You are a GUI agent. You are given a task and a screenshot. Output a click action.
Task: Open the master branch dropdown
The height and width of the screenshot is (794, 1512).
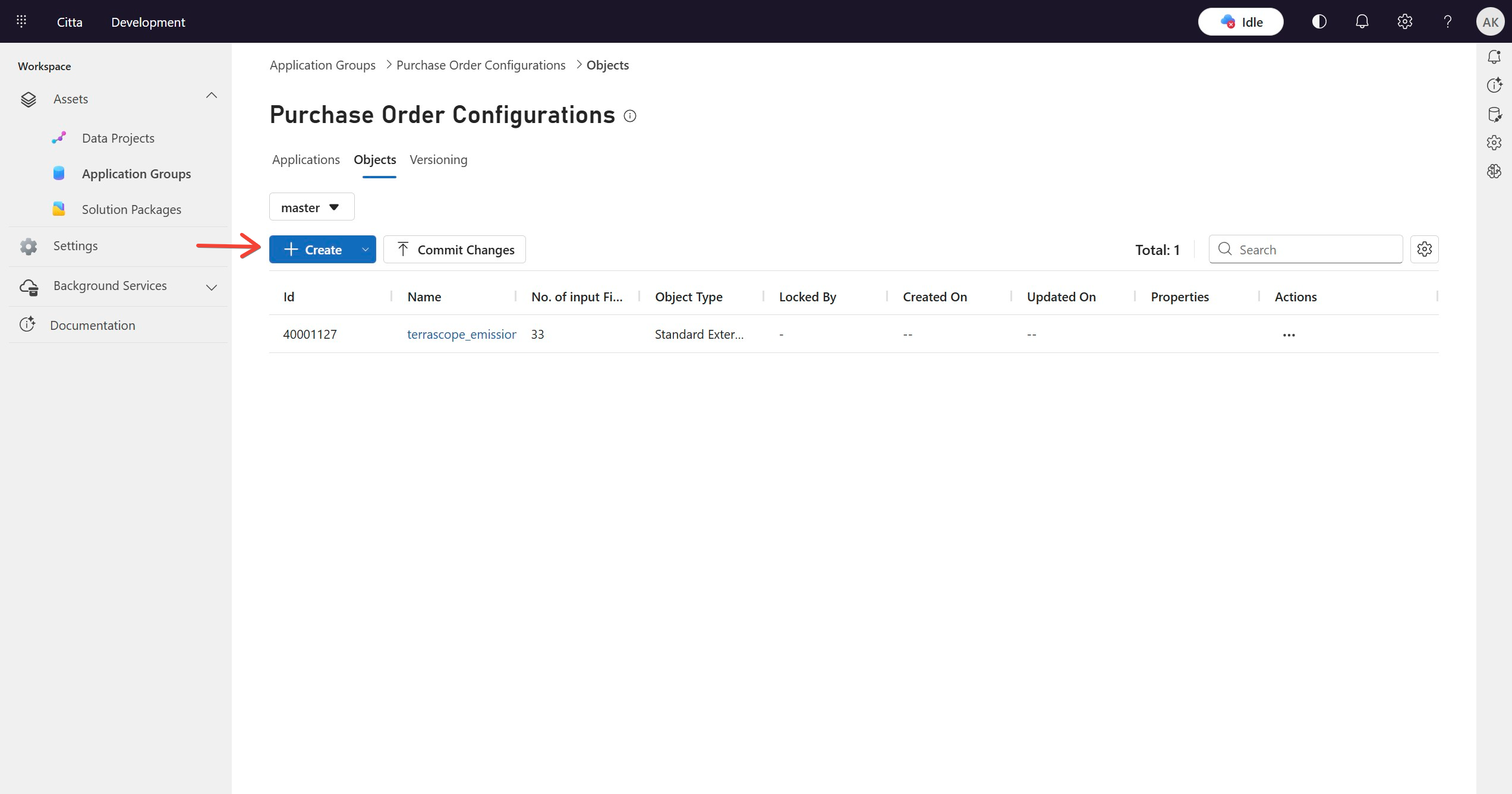click(311, 207)
